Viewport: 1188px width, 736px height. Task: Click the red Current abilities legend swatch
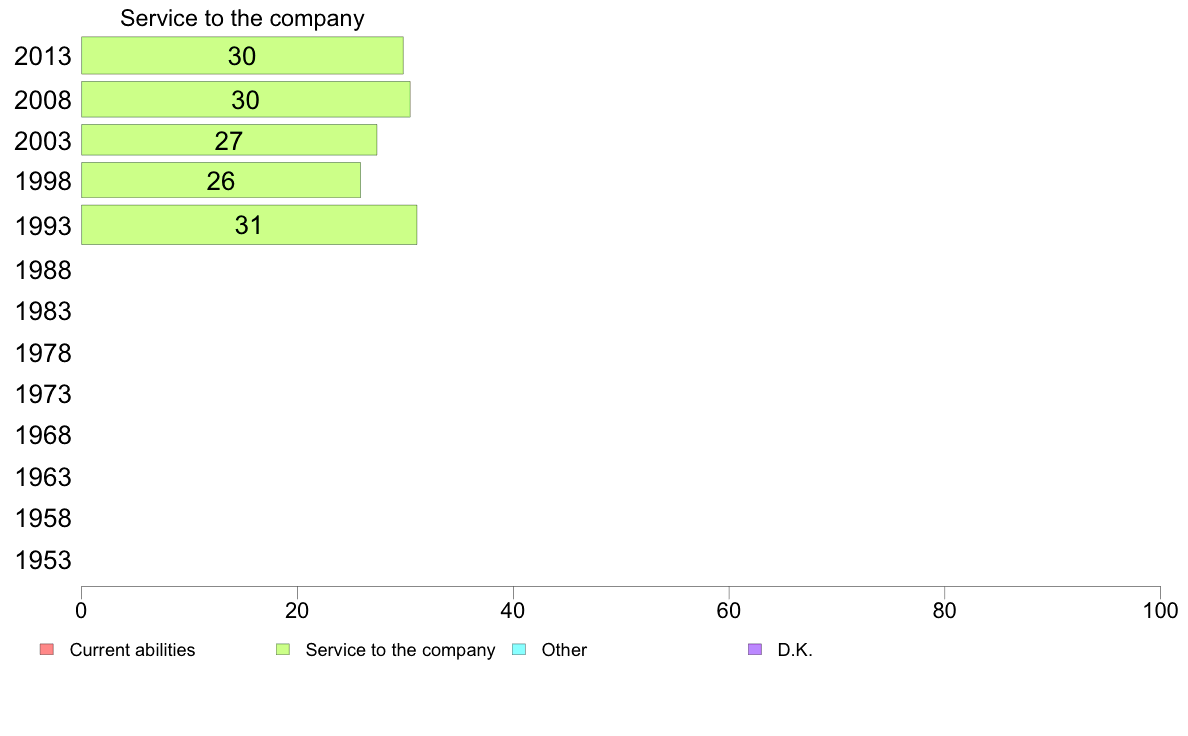point(46,650)
